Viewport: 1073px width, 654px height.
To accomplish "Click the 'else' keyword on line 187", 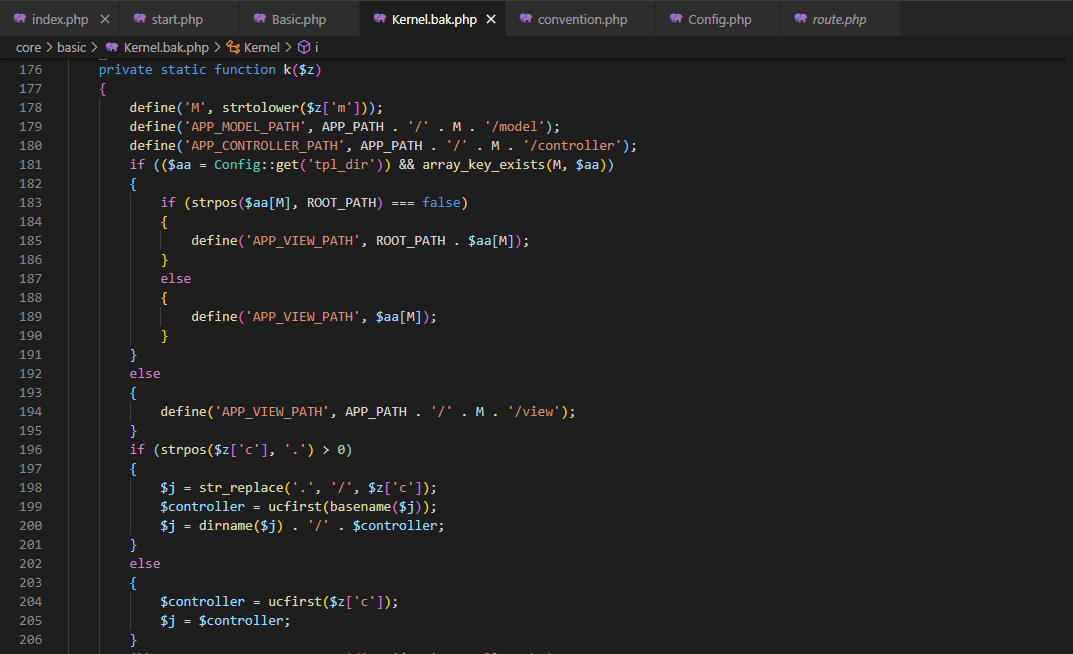I will pyautogui.click(x=176, y=278).
